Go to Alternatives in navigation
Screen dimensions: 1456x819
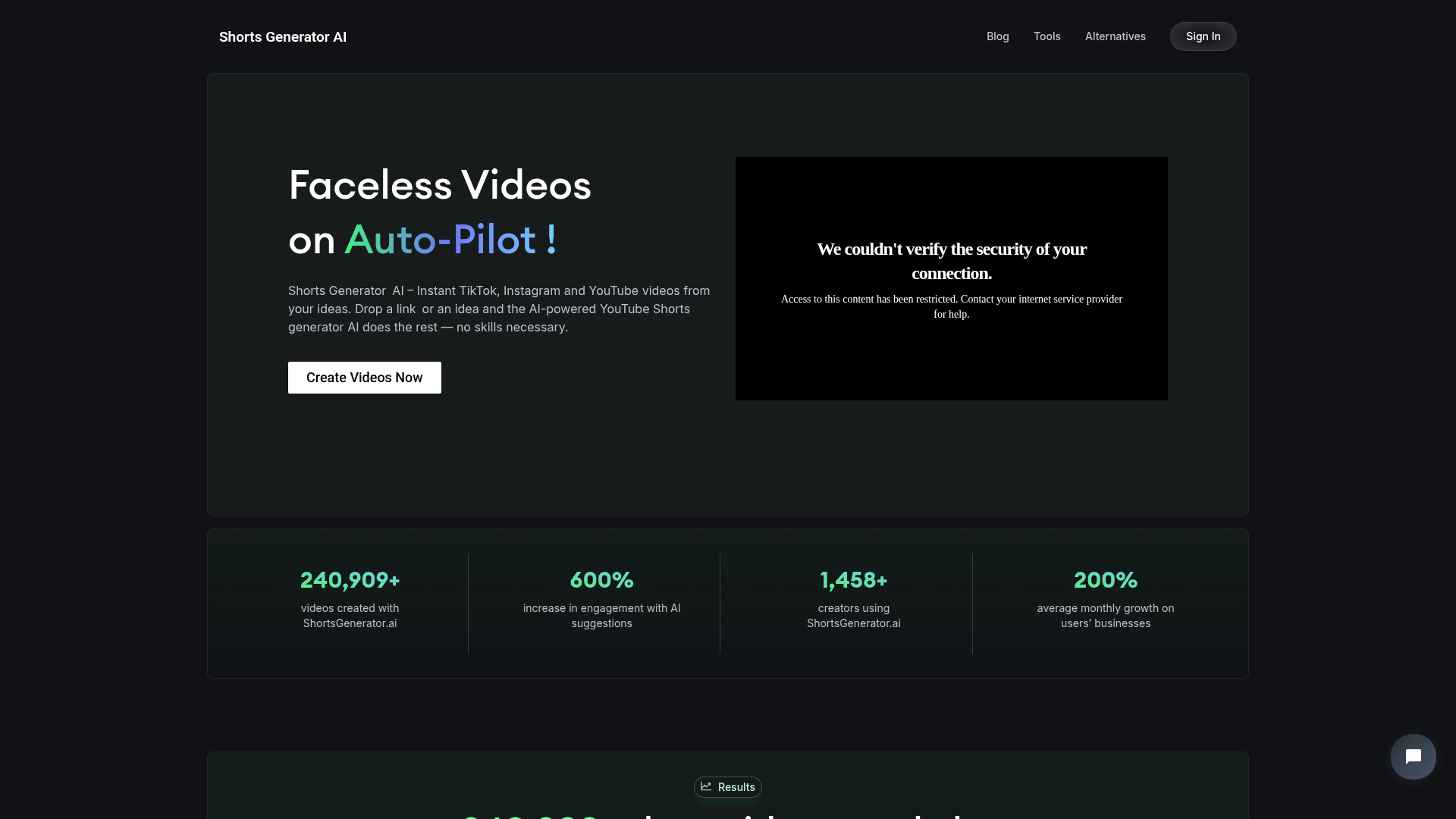pyautogui.click(x=1115, y=36)
